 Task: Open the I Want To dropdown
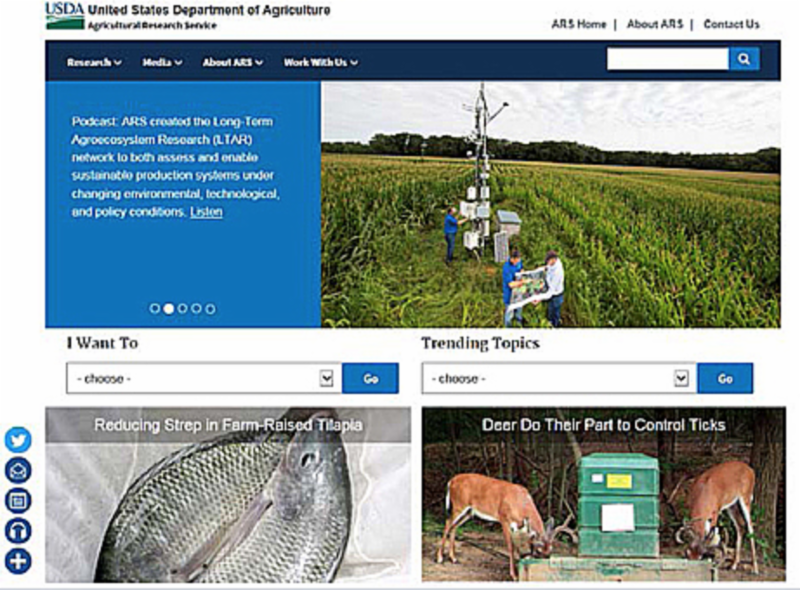click(x=204, y=378)
